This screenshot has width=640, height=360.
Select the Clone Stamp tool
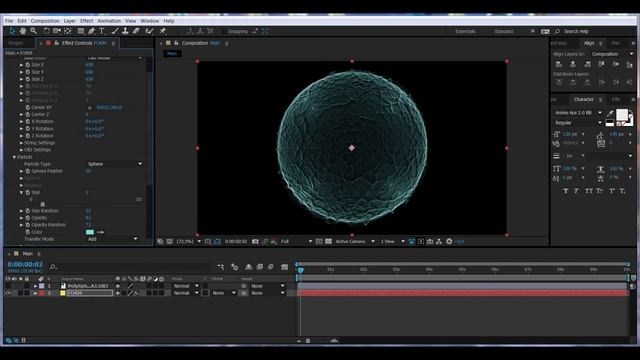tap(125, 31)
